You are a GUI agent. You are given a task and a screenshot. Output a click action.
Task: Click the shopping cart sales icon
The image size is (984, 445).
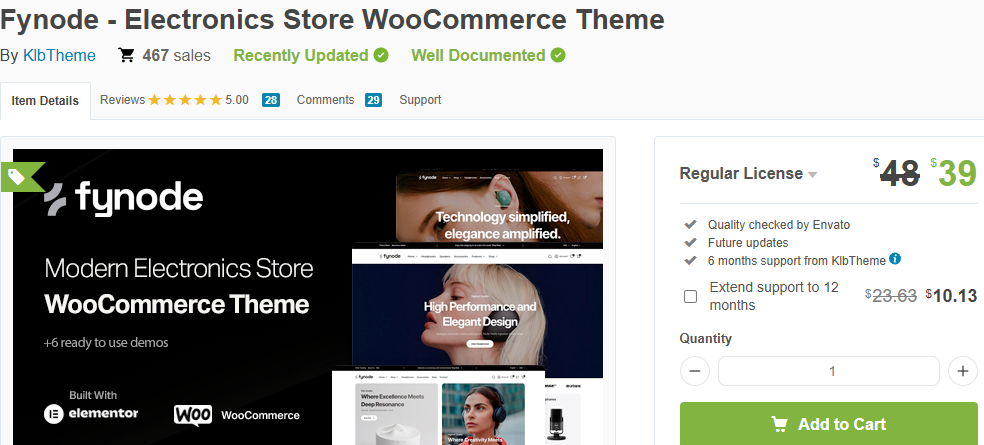pos(126,55)
